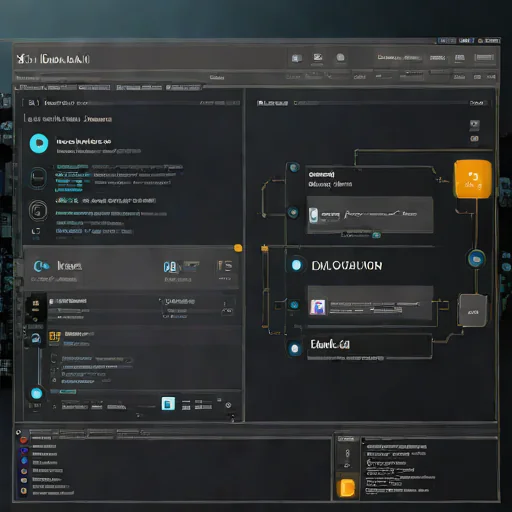Viewport: 512px width, 512px height.
Task: Click the blue circular chat node on right connector
Action: point(476,259)
